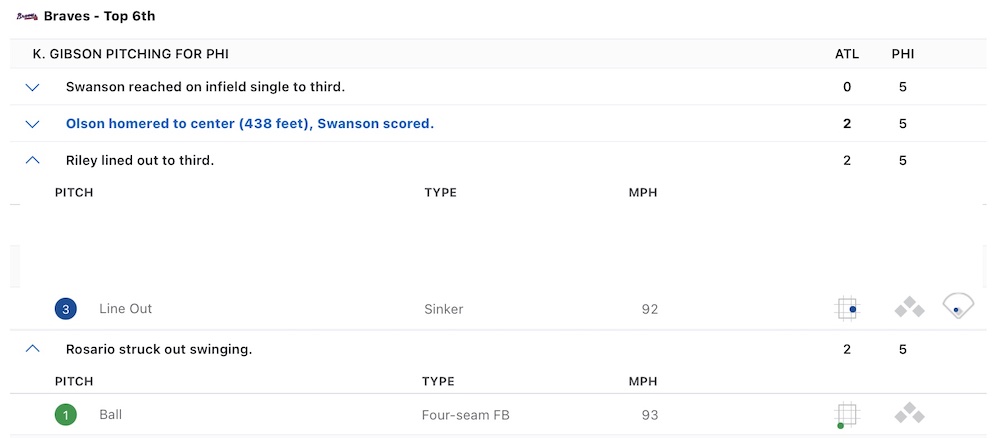The width and height of the screenshot is (1000, 438).
Task: Expand Olson home run play details
Action: [x=32, y=124]
